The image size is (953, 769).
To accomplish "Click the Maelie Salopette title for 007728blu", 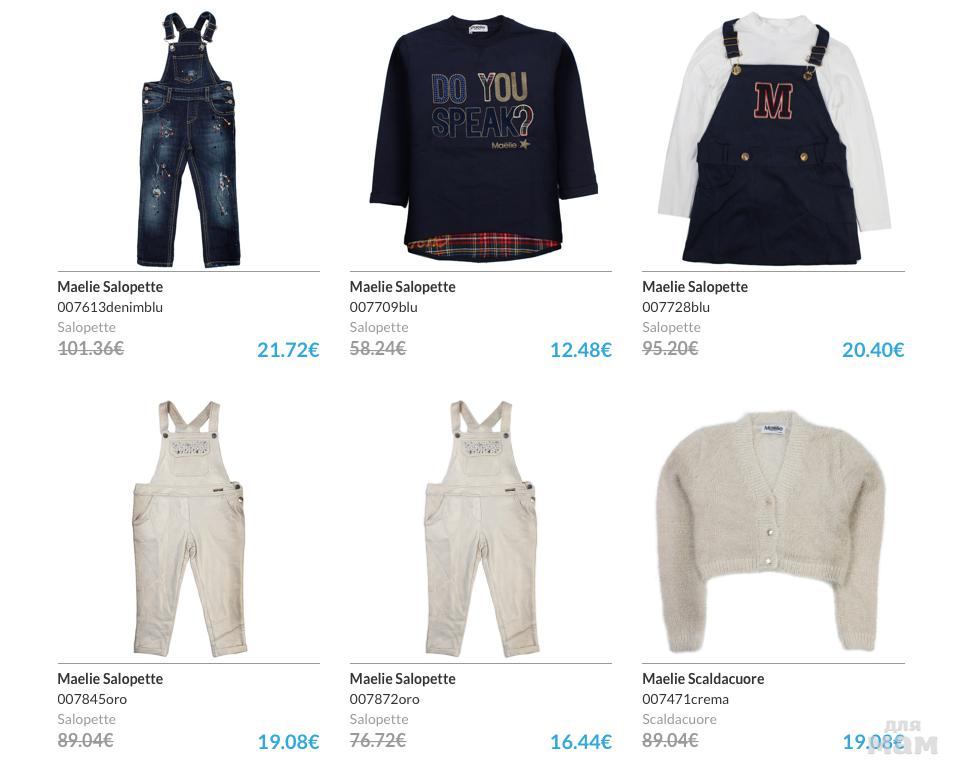I will point(695,286).
